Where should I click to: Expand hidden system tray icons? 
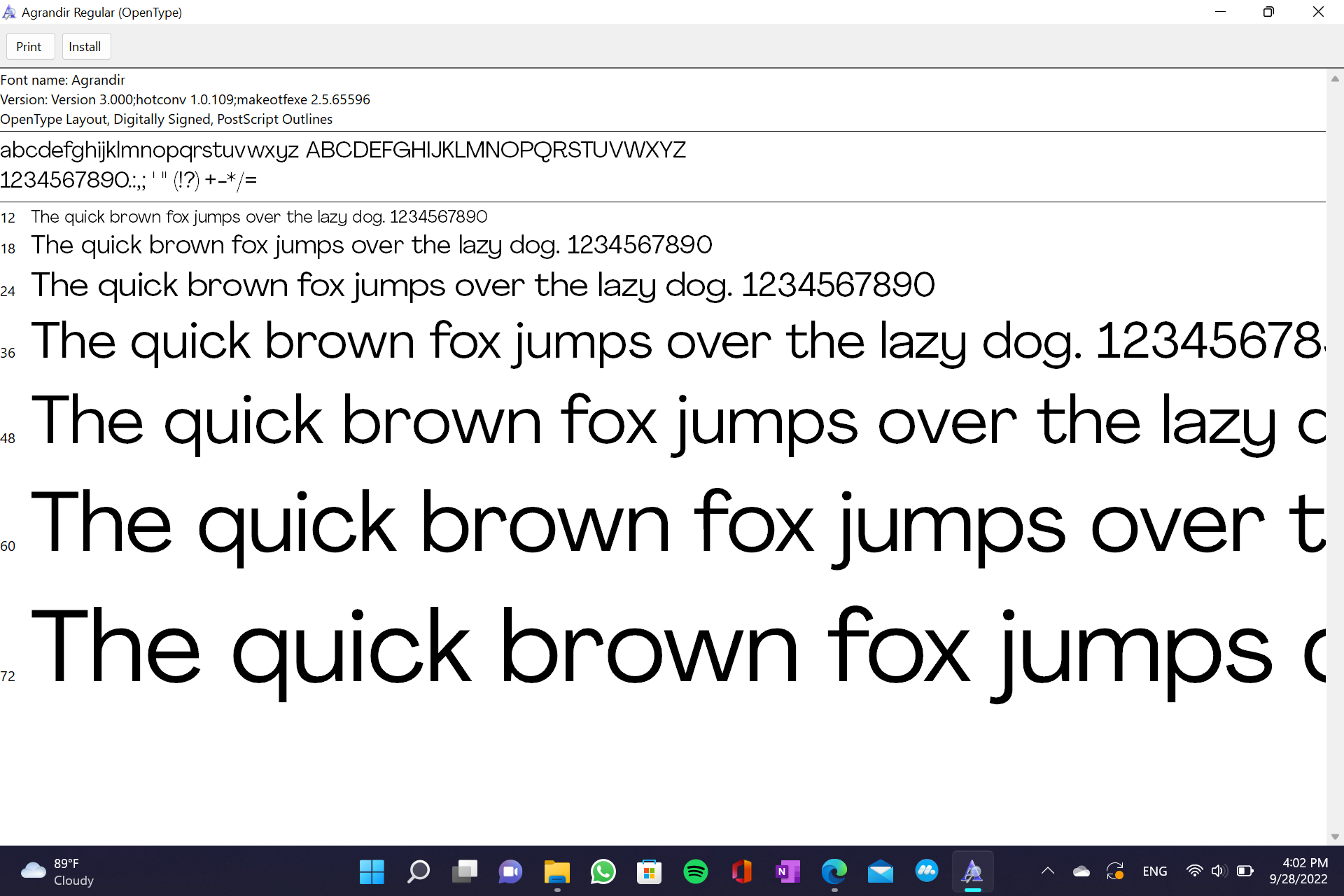[x=1048, y=871]
